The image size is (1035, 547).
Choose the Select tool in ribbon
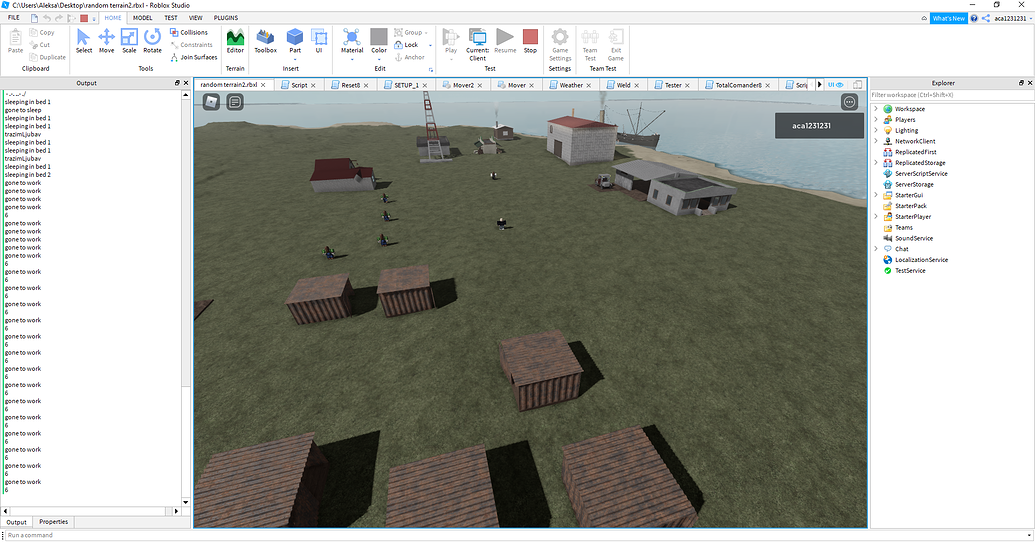[x=83, y=41]
